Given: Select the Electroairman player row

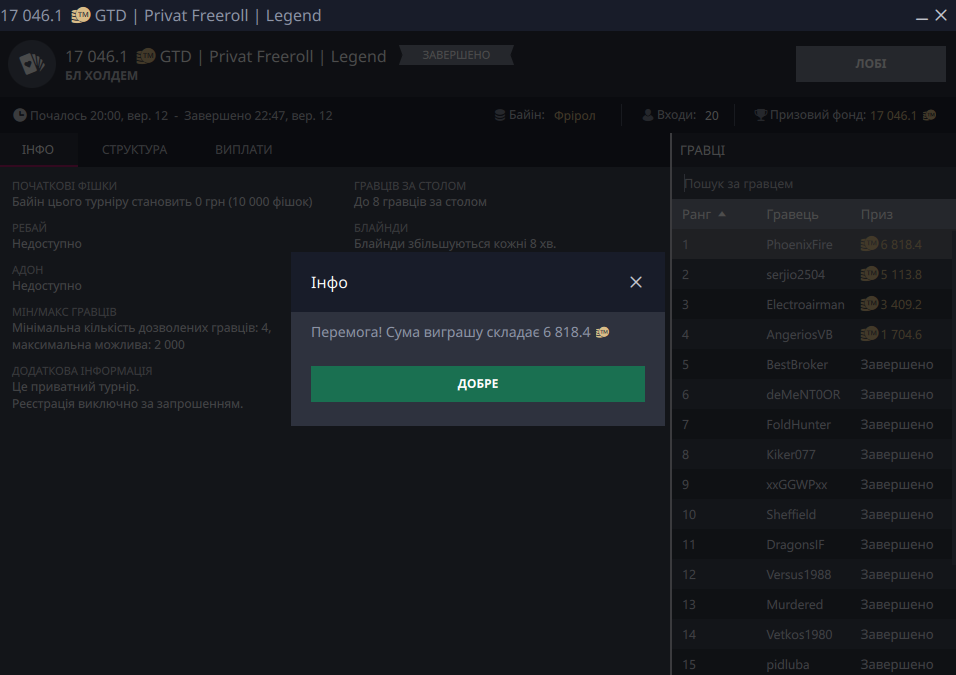Looking at the screenshot, I should 804,304.
